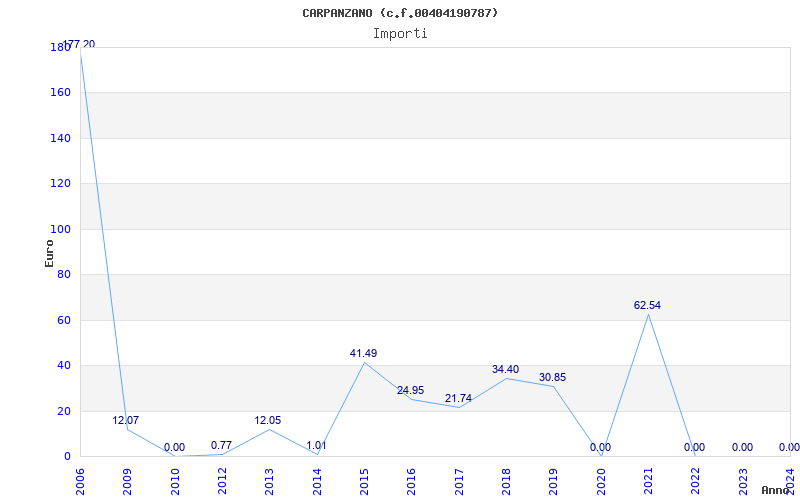800x500 pixels.
Task: Click the 0.00 label above 2010
Action: click(x=174, y=447)
